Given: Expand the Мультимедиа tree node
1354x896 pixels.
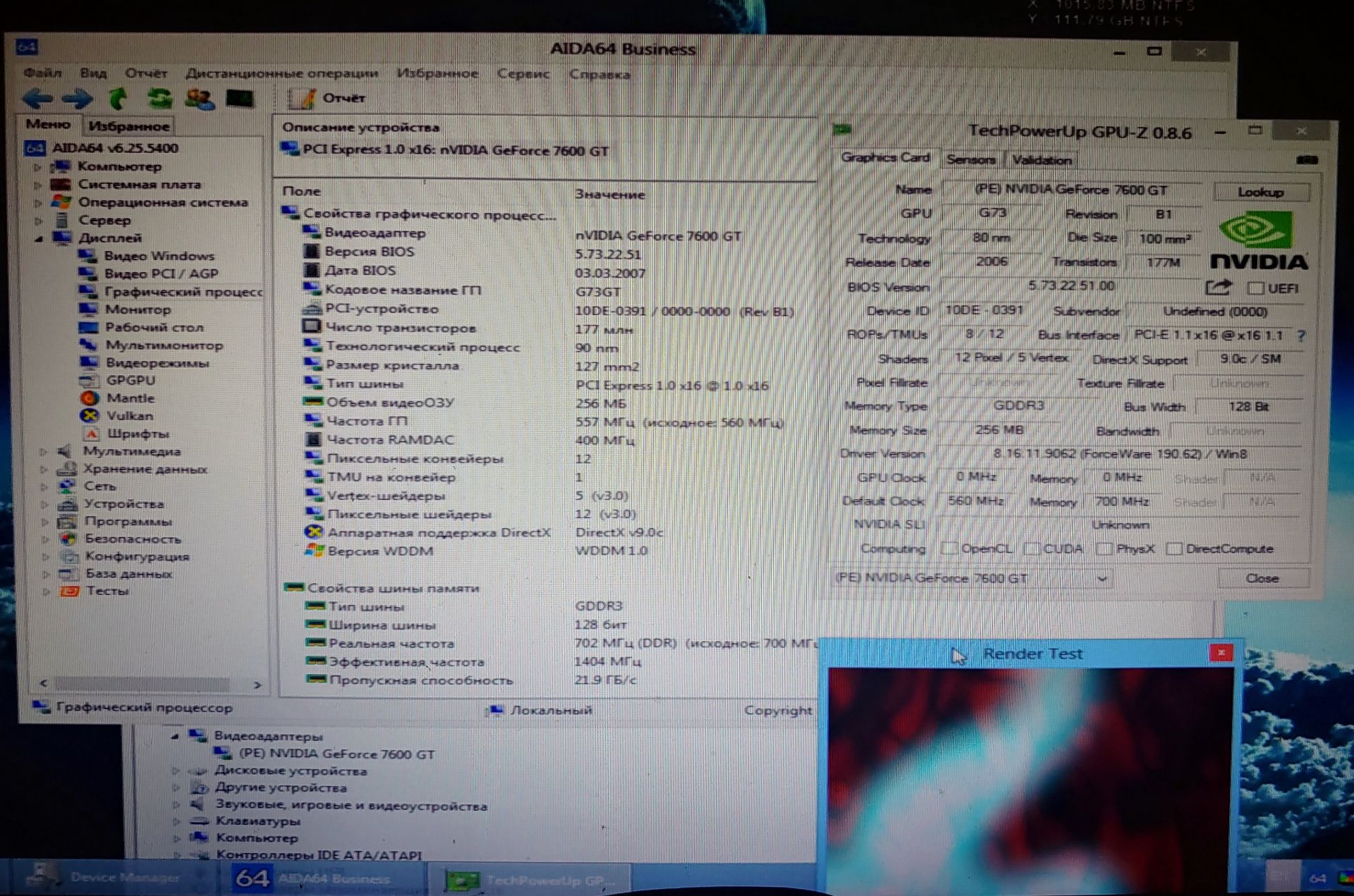Looking at the screenshot, I should pos(44,451).
